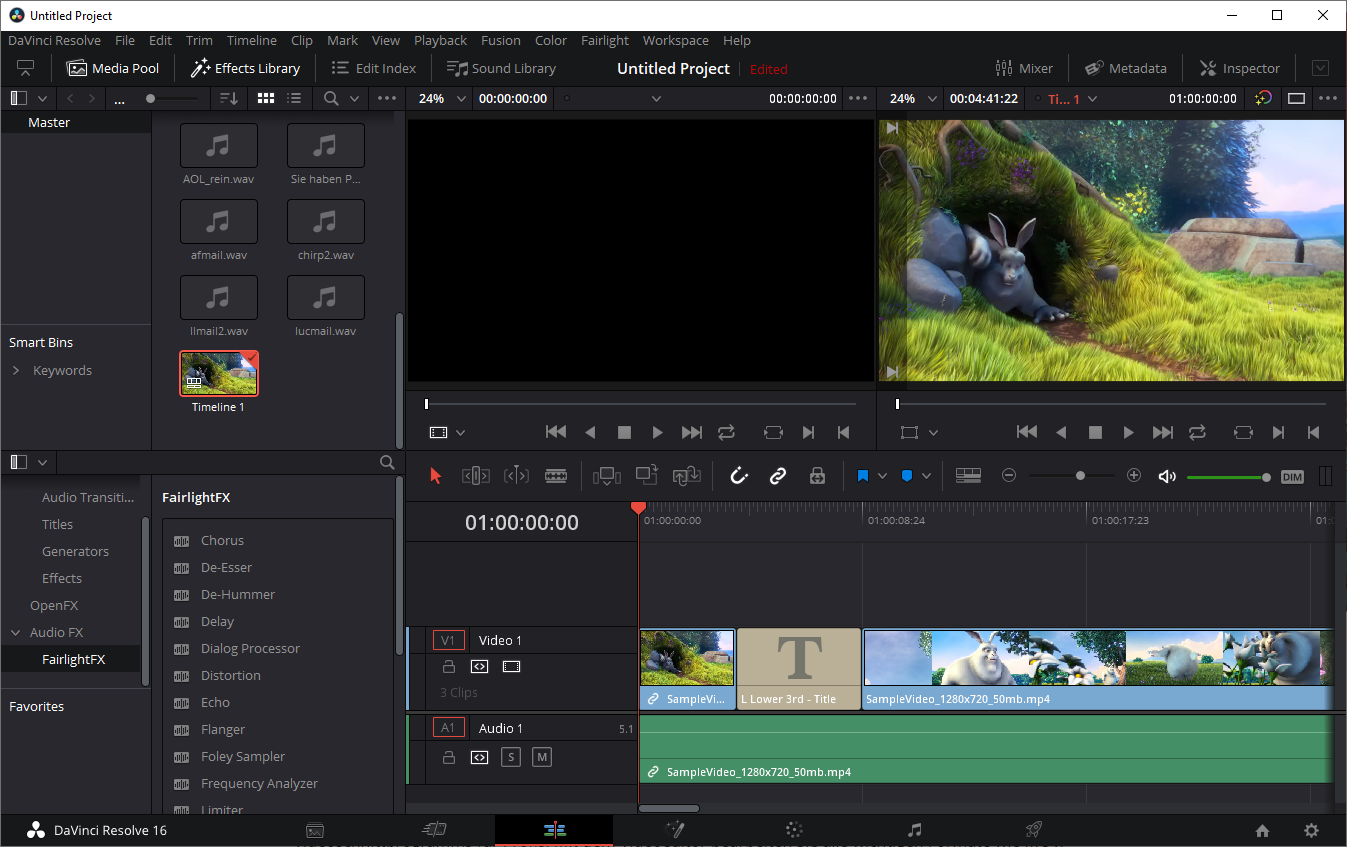Screen dimensions: 1347x847
Task: Click the green volume slider
Action: click(1226, 477)
